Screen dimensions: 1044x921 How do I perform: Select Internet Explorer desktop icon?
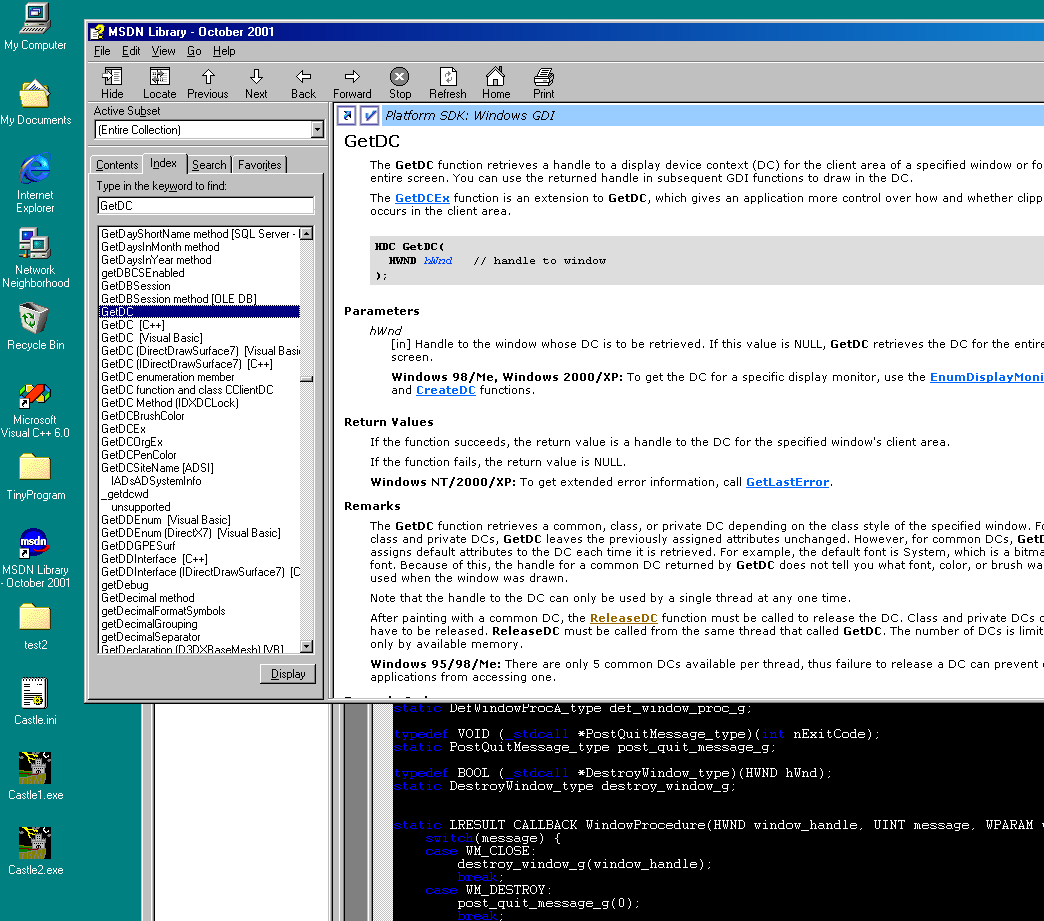point(35,184)
